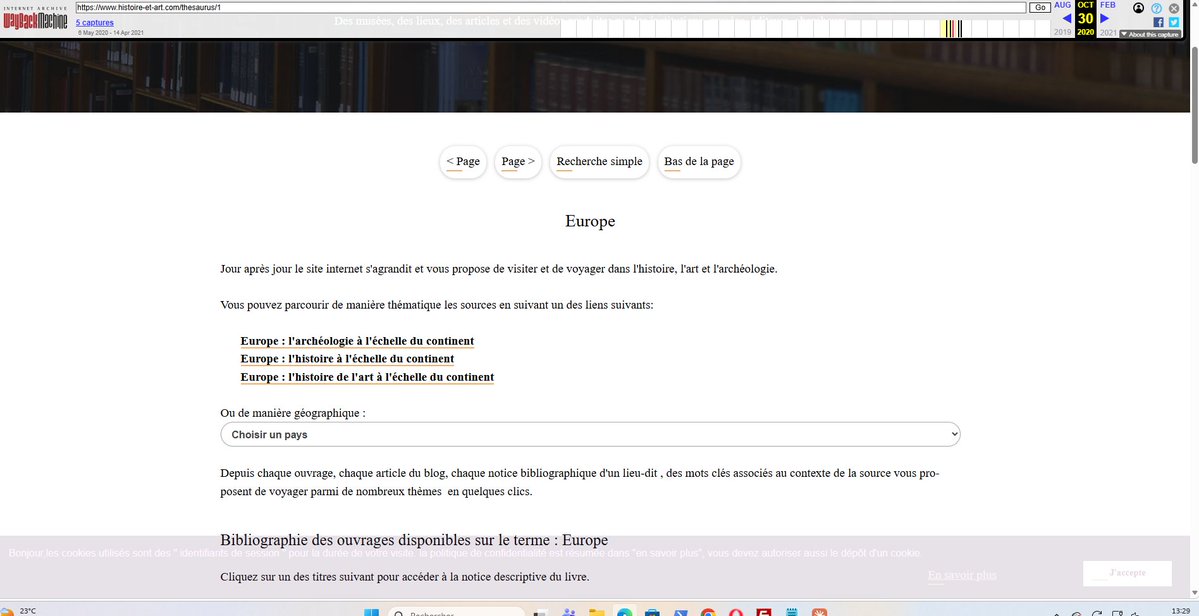Jump to FEB next capture month

[x=1108, y=5]
